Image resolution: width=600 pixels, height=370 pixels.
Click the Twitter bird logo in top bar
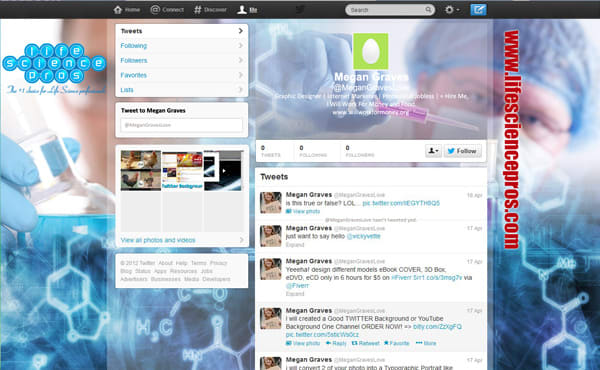click(x=300, y=9)
